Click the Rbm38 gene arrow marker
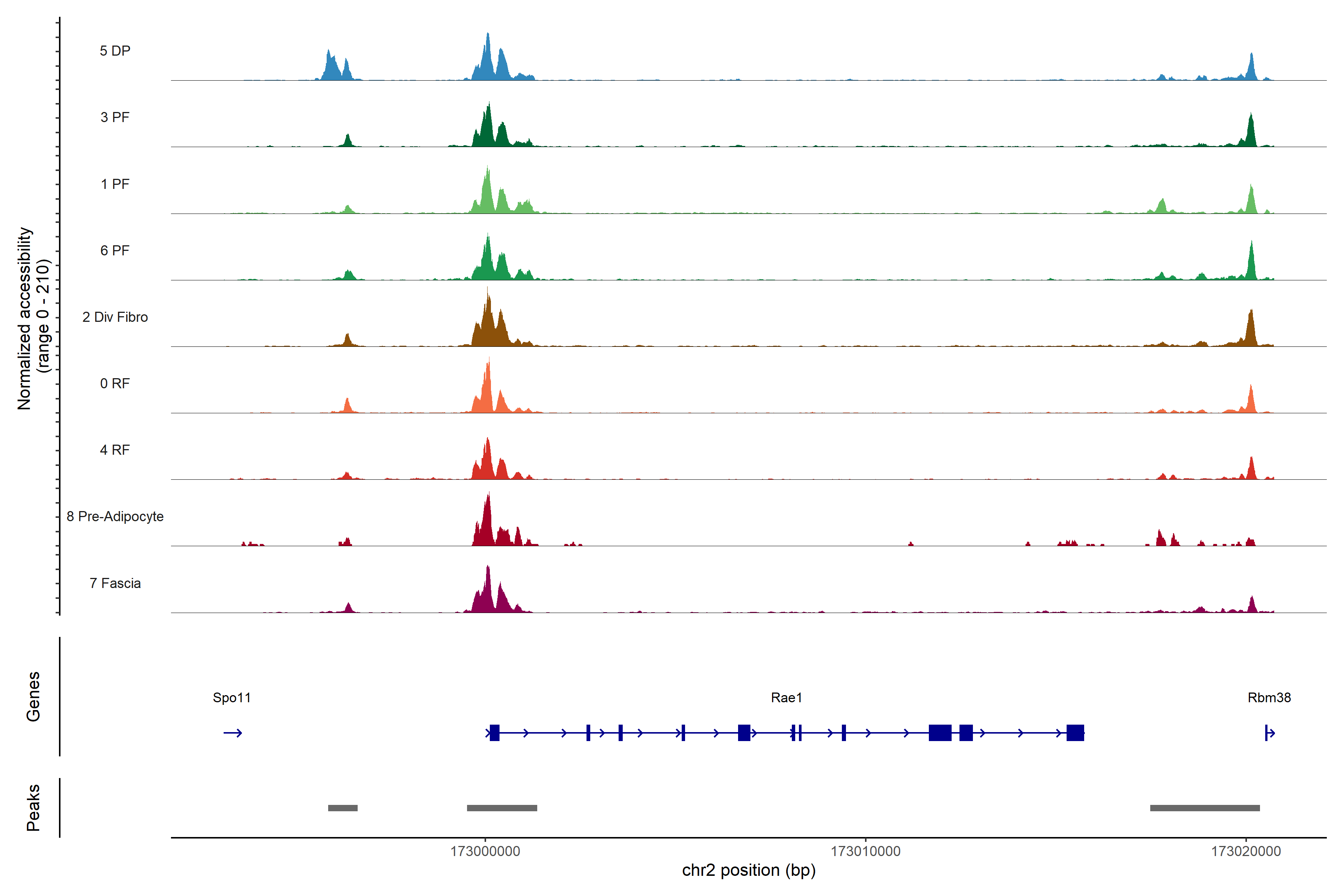The height and width of the screenshot is (896, 1344). point(1269,733)
